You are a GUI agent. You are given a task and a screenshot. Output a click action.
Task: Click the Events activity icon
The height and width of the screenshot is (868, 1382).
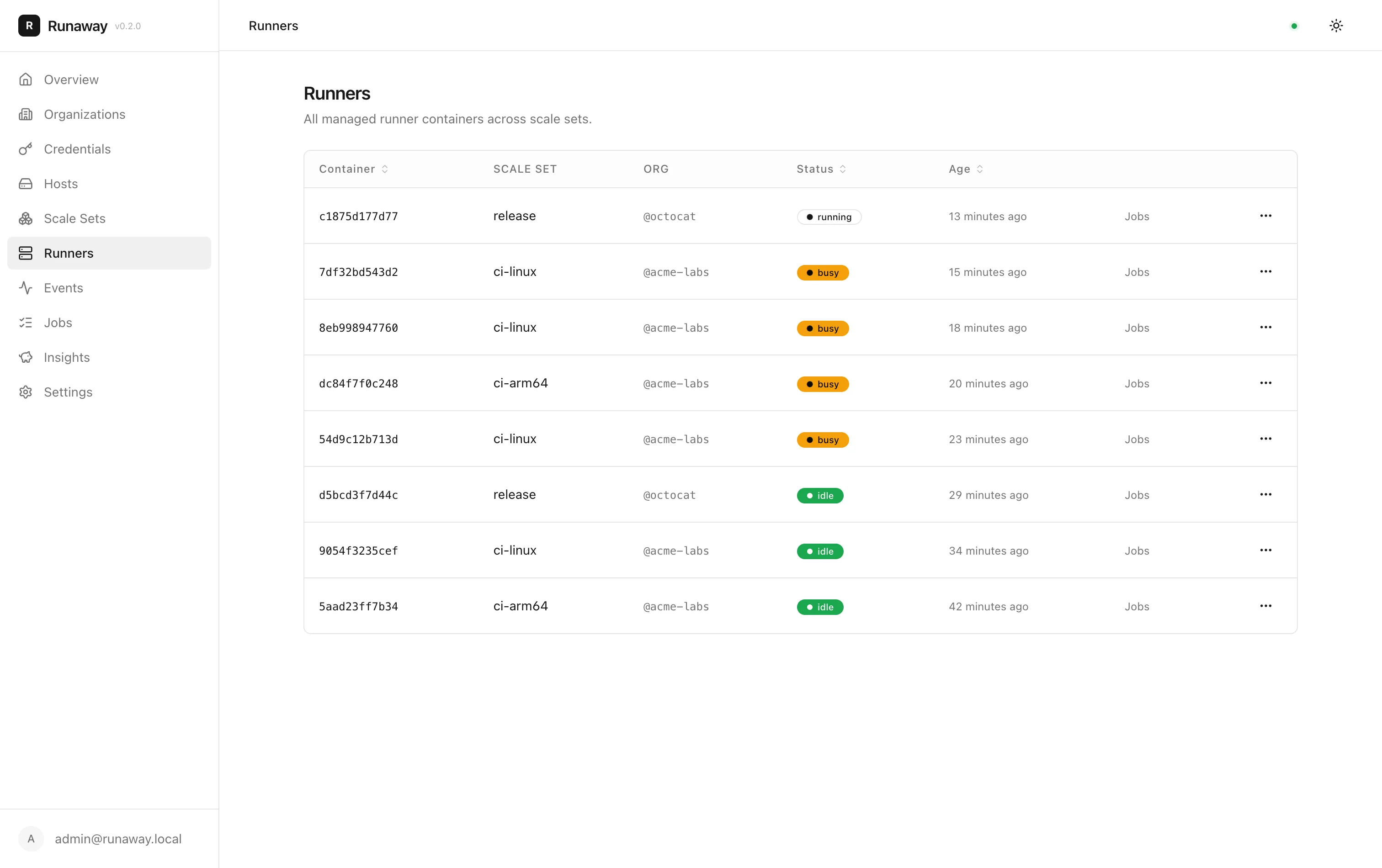[x=26, y=288]
